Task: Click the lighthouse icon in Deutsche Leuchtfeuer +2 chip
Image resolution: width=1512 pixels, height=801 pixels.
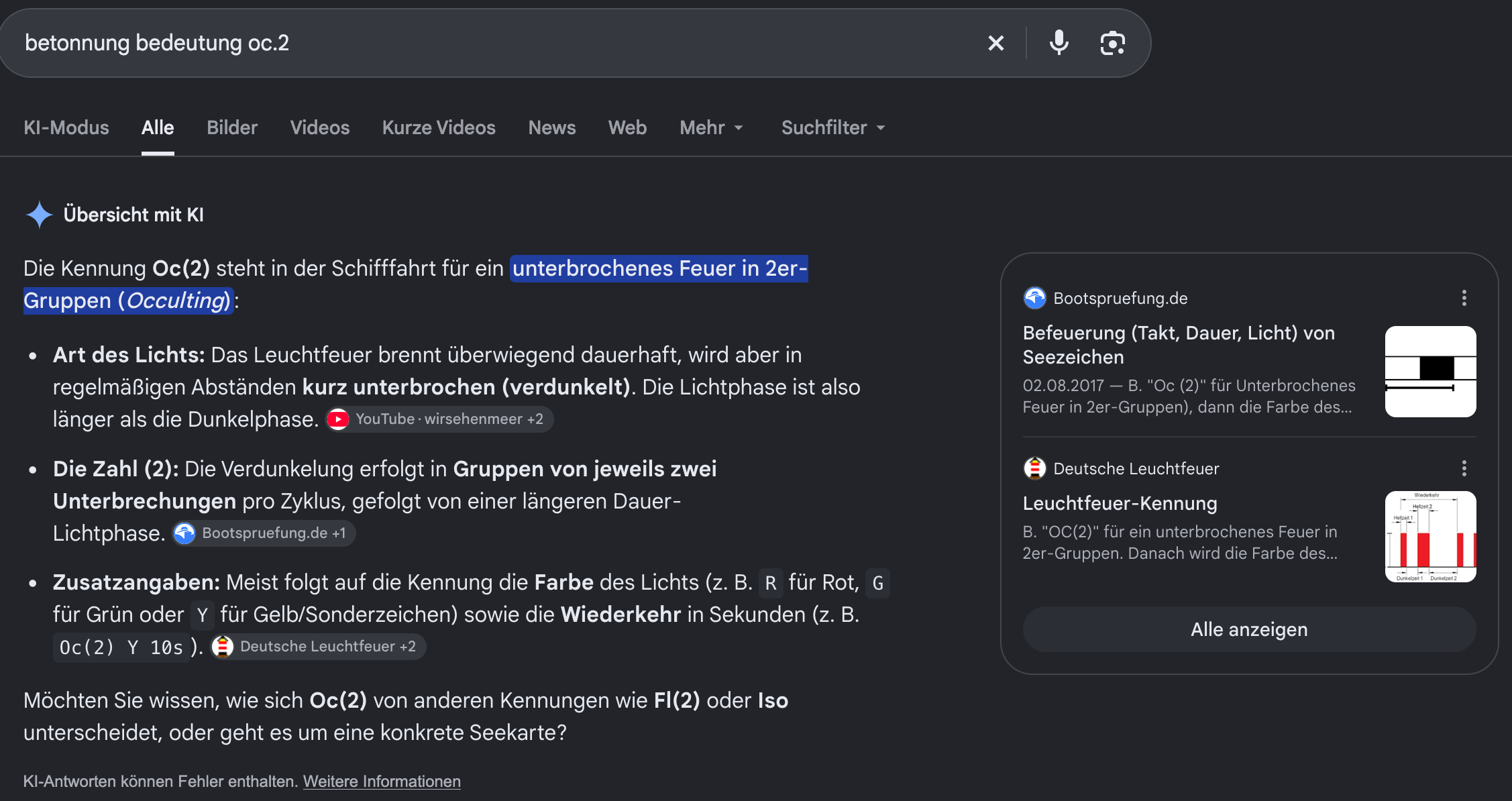Action: 223,647
